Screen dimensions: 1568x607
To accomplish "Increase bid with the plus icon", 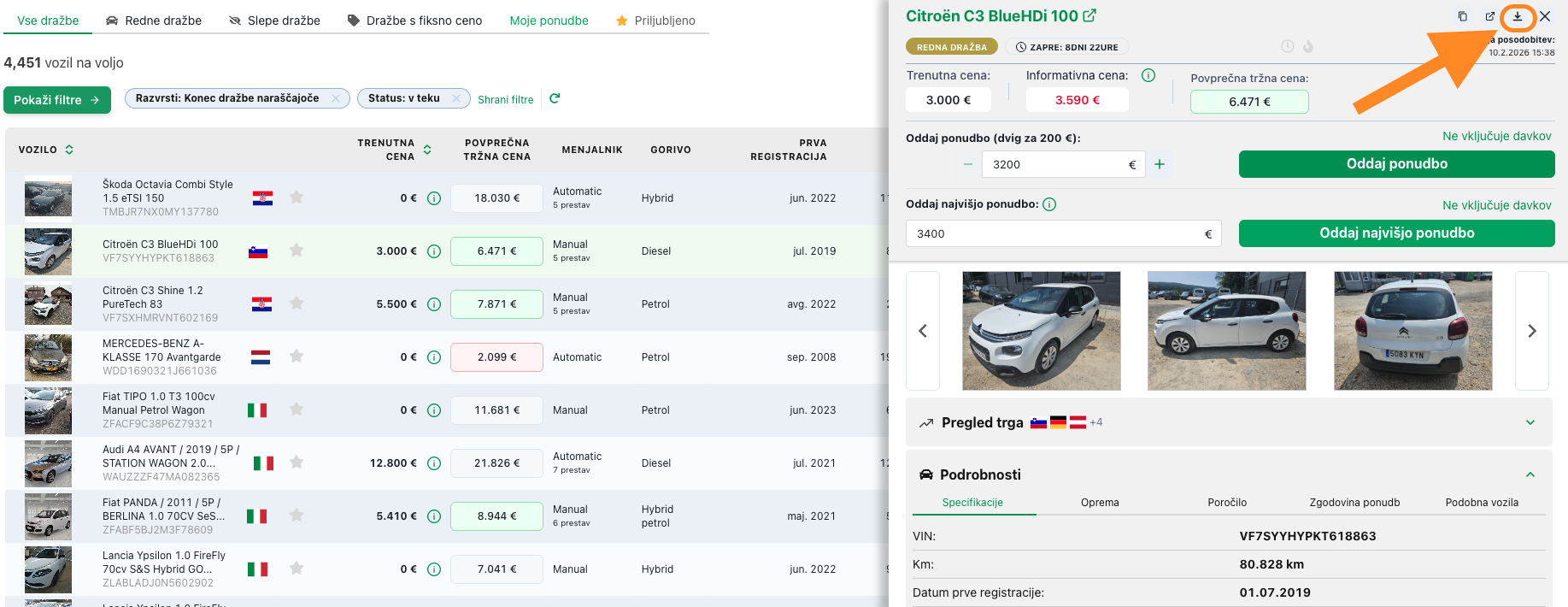I will tap(1160, 164).
